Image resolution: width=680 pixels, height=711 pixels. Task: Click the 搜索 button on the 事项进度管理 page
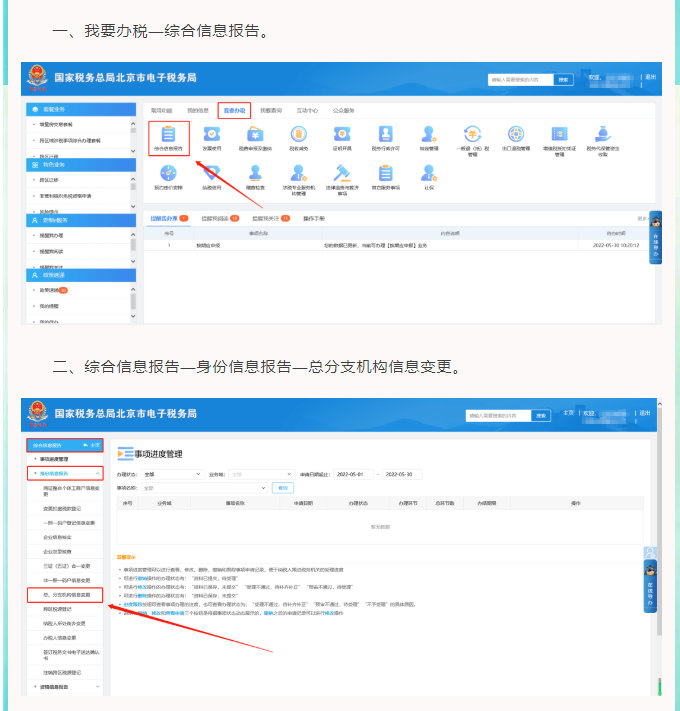point(541,415)
